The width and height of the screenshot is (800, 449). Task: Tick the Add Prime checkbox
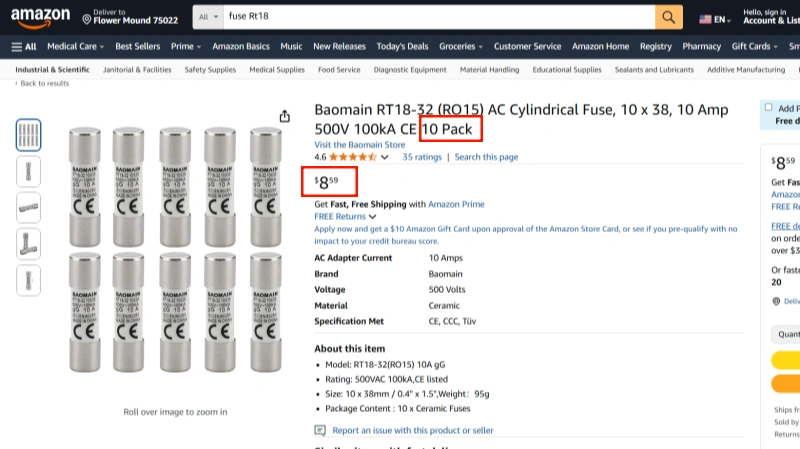point(768,107)
